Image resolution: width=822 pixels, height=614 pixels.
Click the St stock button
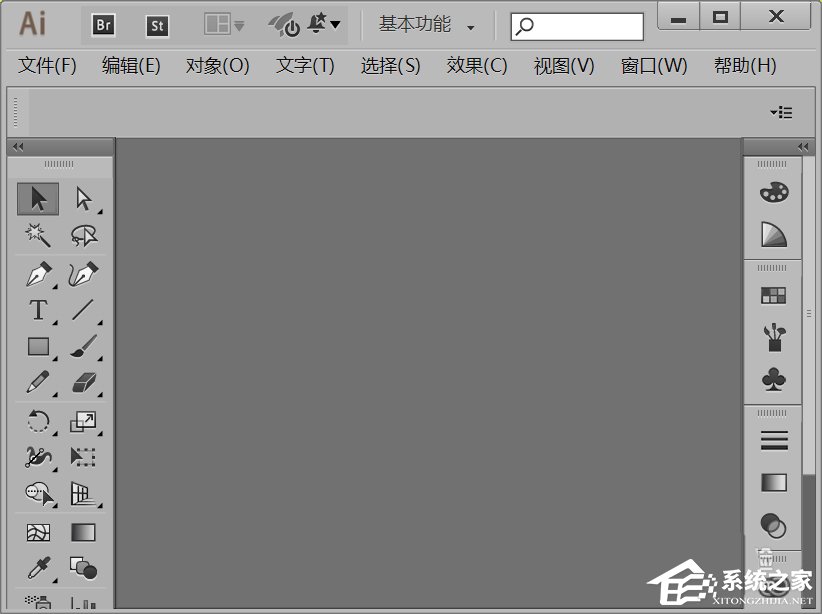(x=157, y=25)
